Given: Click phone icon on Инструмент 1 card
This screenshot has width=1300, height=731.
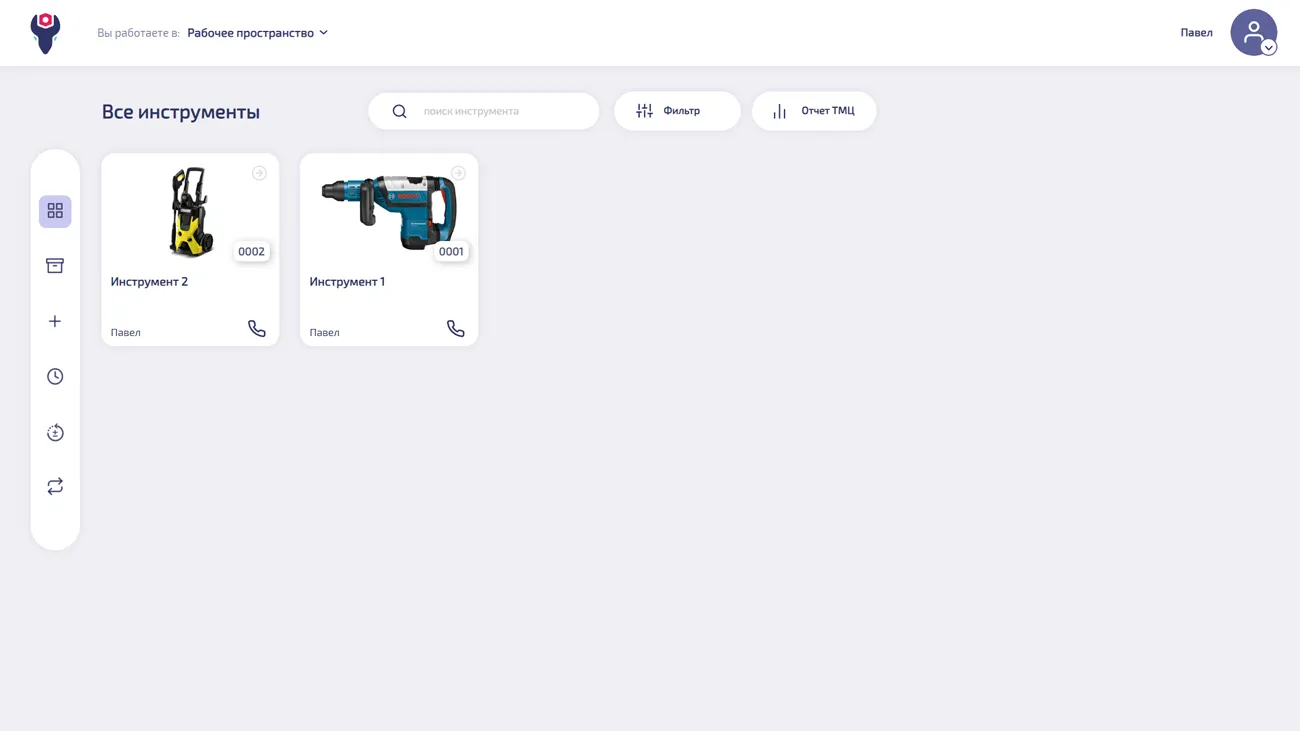Looking at the screenshot, I should pyautogui.click(x=456, y=329).
